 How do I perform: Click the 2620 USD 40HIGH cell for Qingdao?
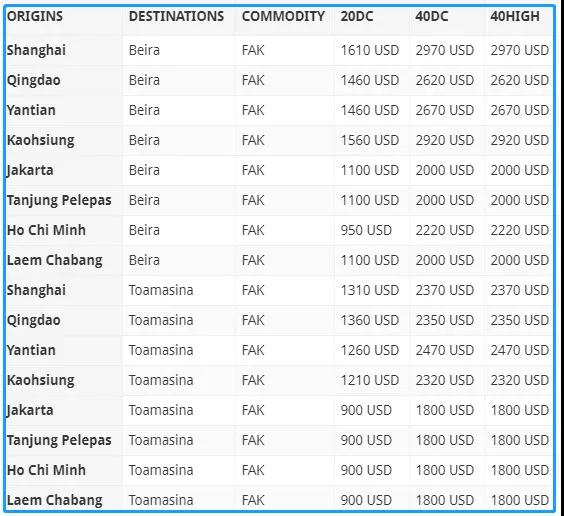tap(519, 80)
